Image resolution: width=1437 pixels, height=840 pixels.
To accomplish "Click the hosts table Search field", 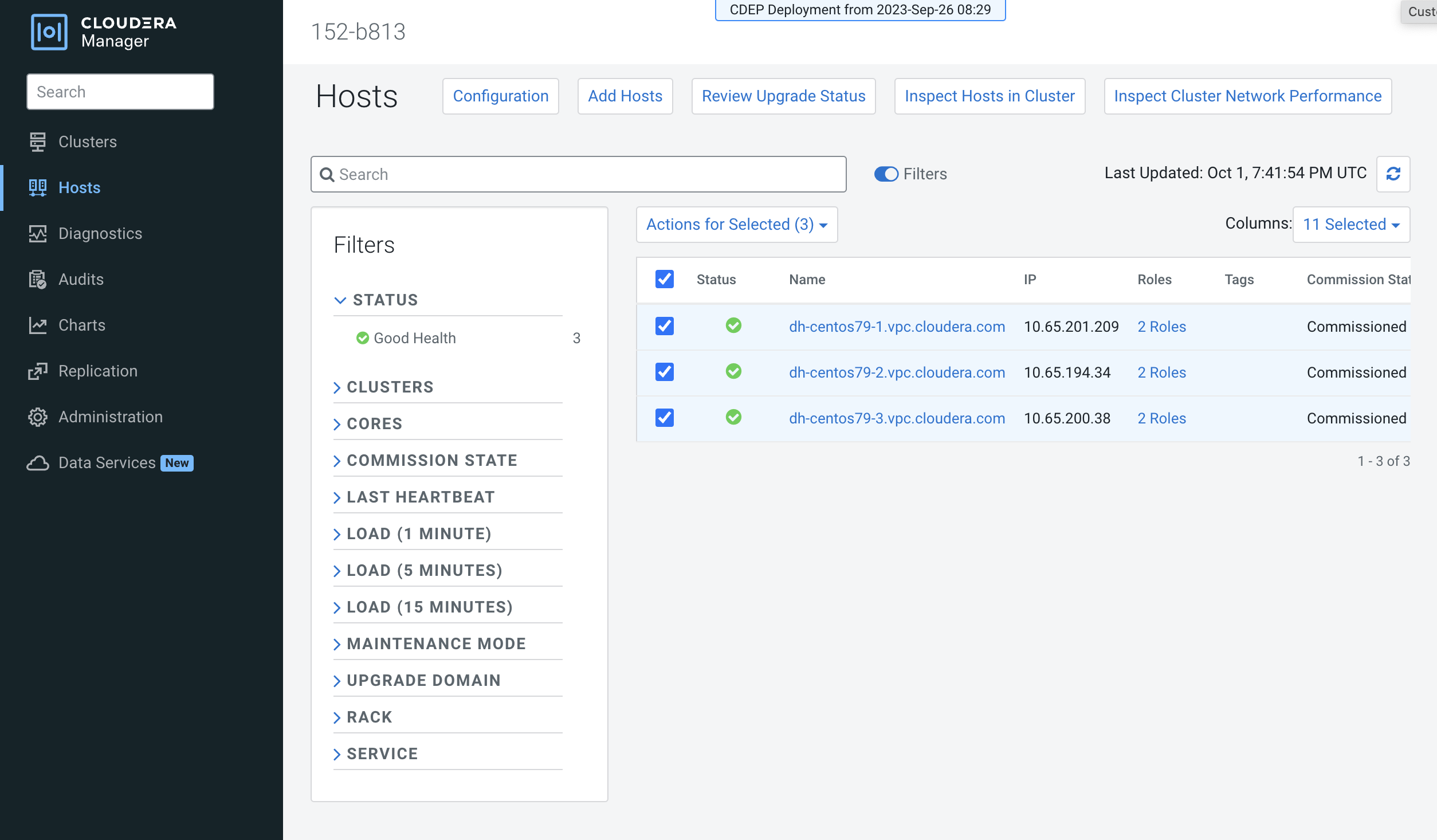I will (584, 174).
